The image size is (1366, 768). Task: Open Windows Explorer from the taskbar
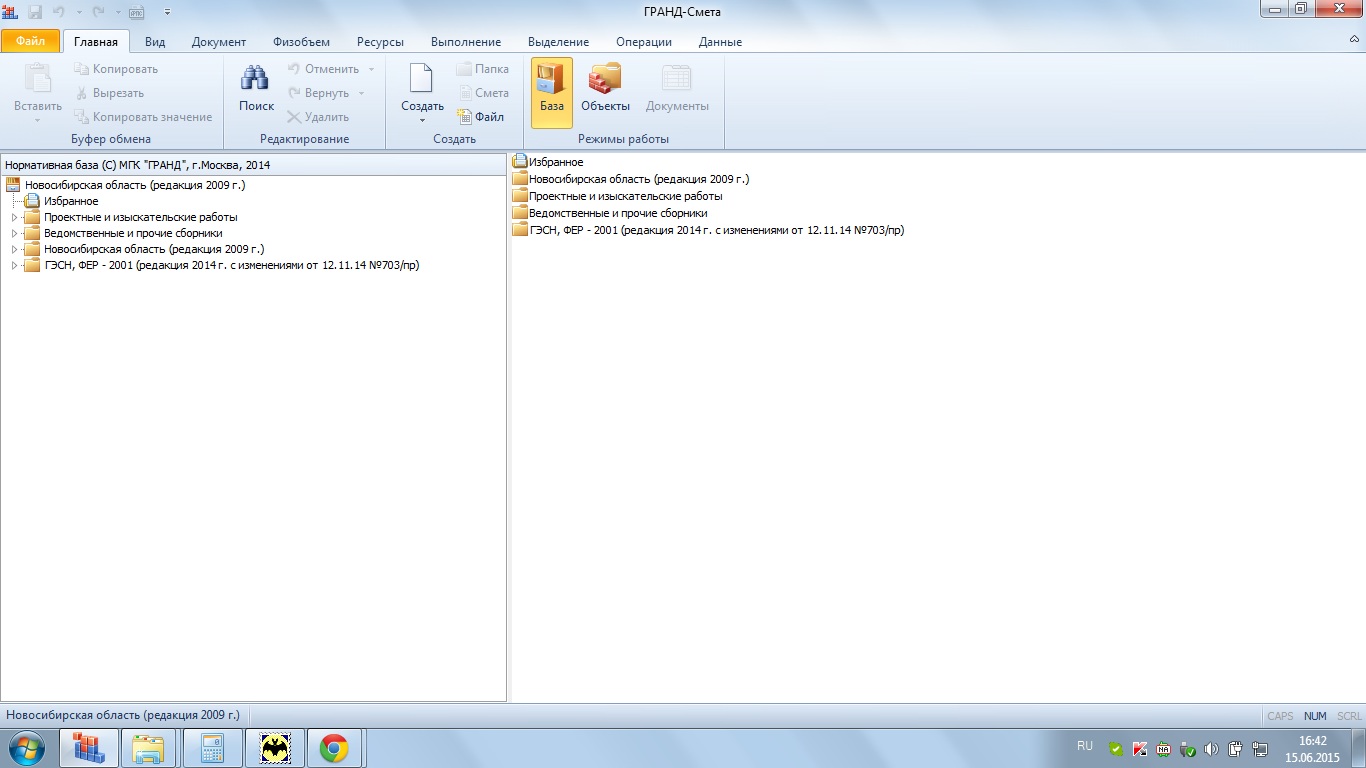tap(149, 748)
